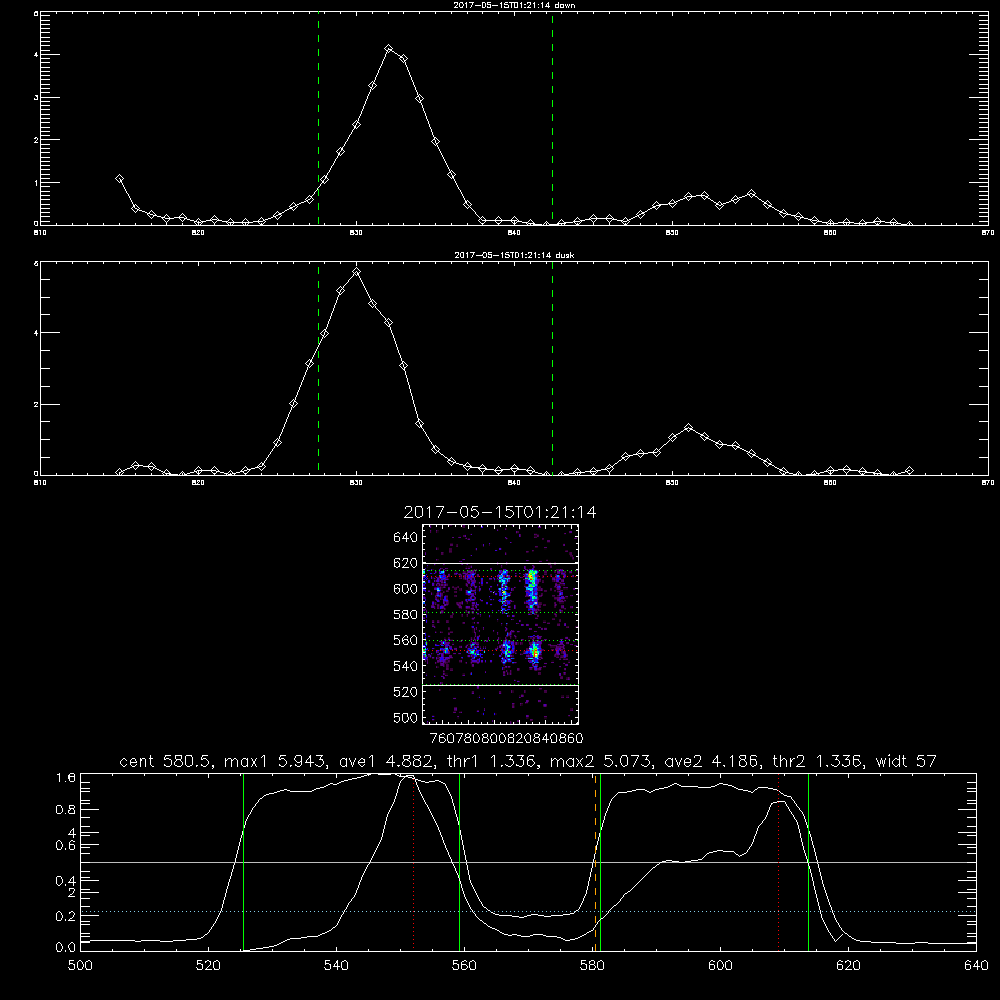Click the 0.0 y-axis label on bottom plot

66,948
